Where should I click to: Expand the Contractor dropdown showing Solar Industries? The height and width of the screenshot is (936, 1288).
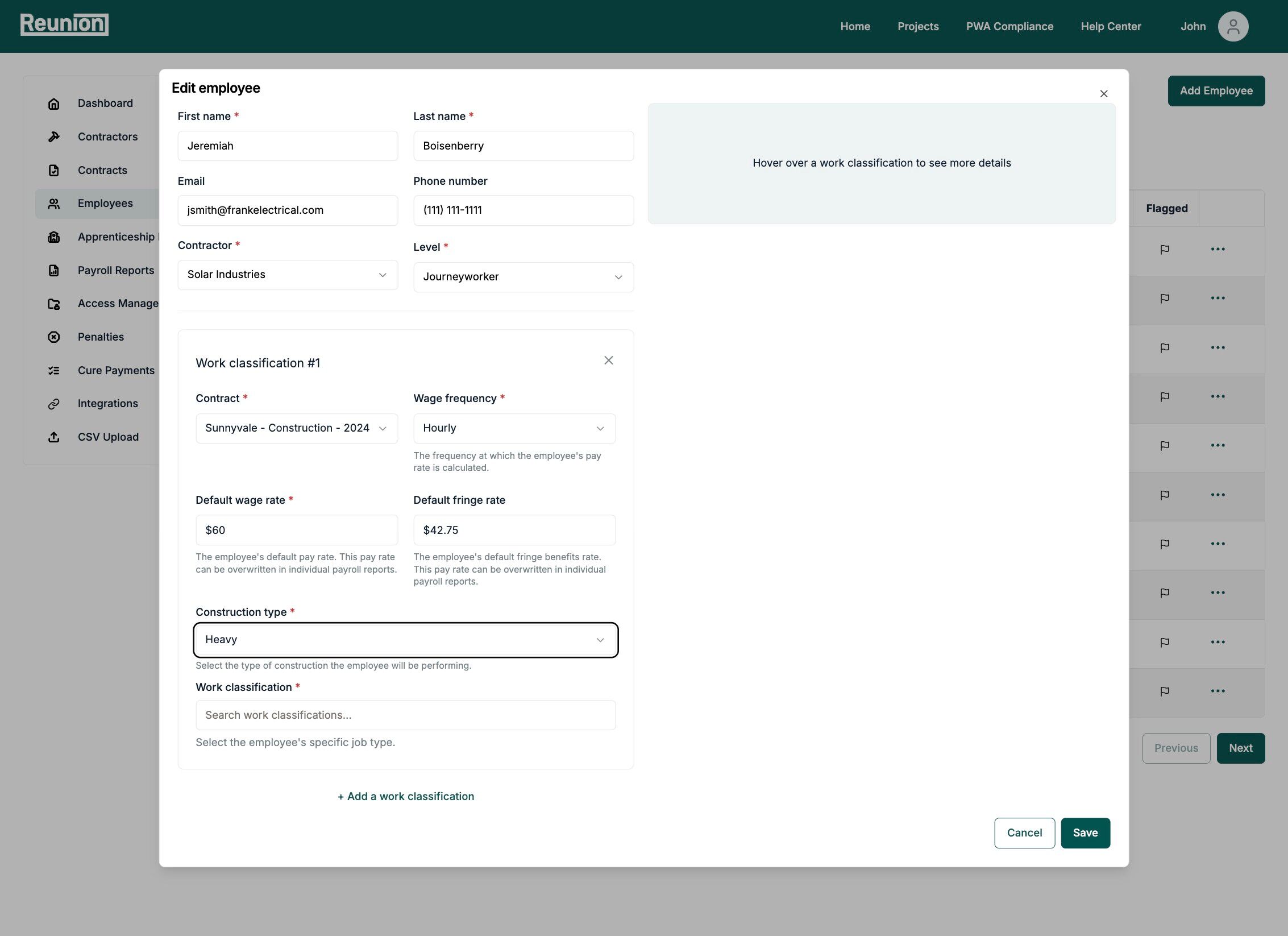click(288, 275)
